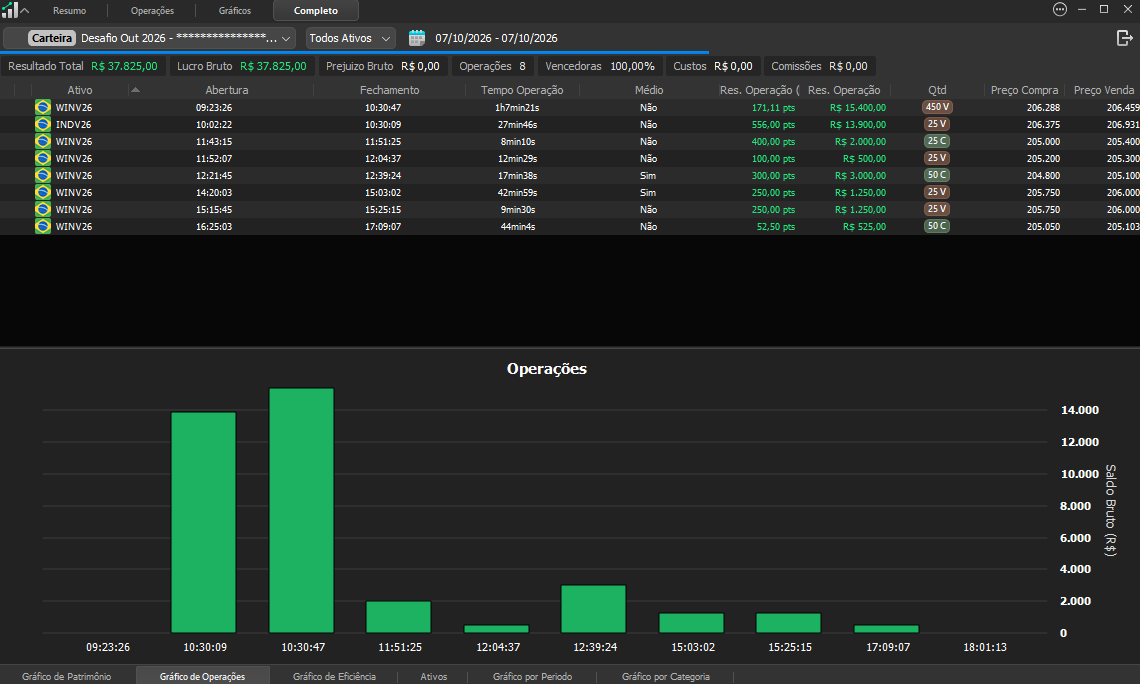Screen dimensions: 1140x684
Task: Click the Vencedoras 100,00% box
Action: coord(600,66)
